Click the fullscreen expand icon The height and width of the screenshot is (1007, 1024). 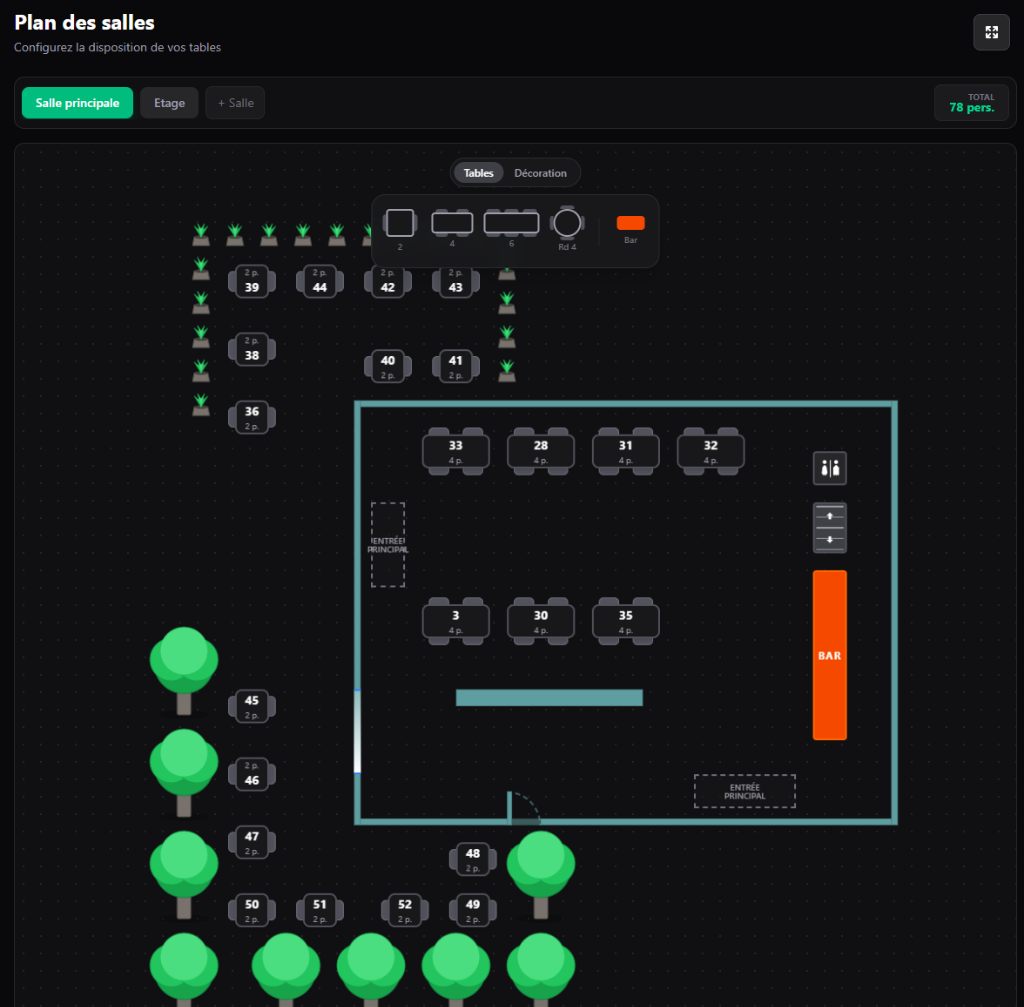pyautogui.click(x=991, y=32)
